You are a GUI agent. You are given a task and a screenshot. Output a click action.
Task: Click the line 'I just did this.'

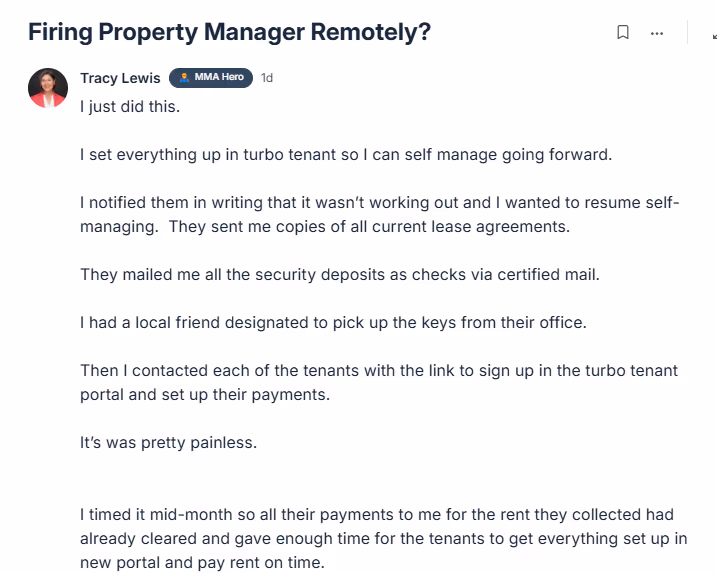click(x=130, y=107)
